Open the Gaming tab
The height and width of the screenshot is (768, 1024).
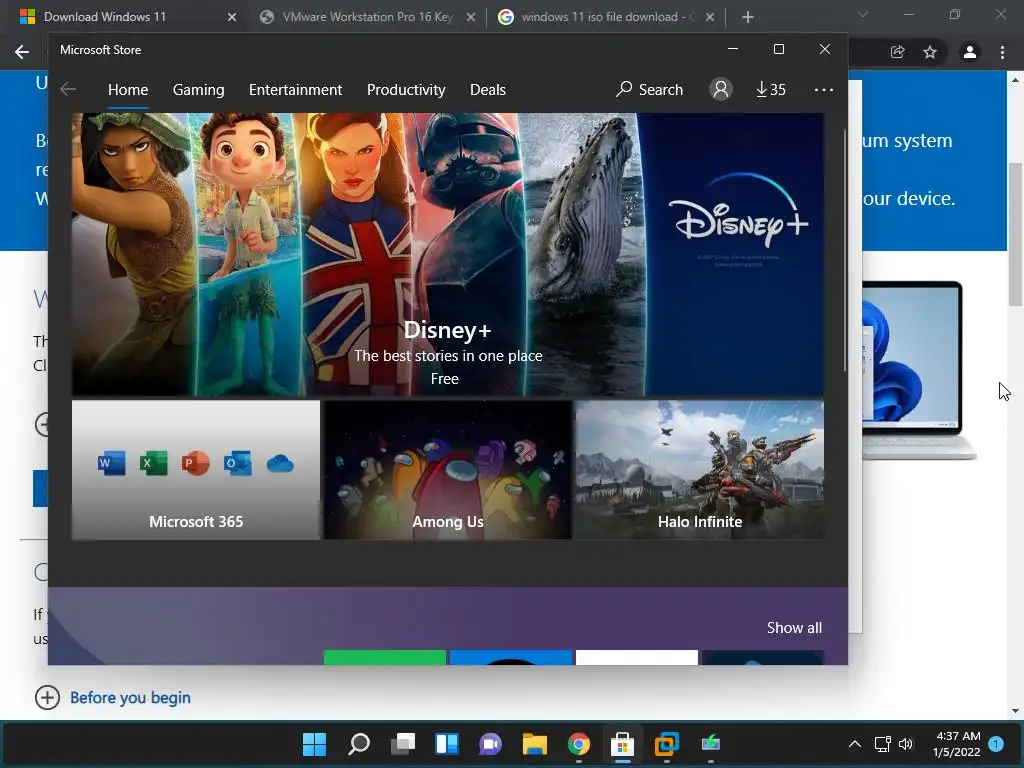point(199,89)
